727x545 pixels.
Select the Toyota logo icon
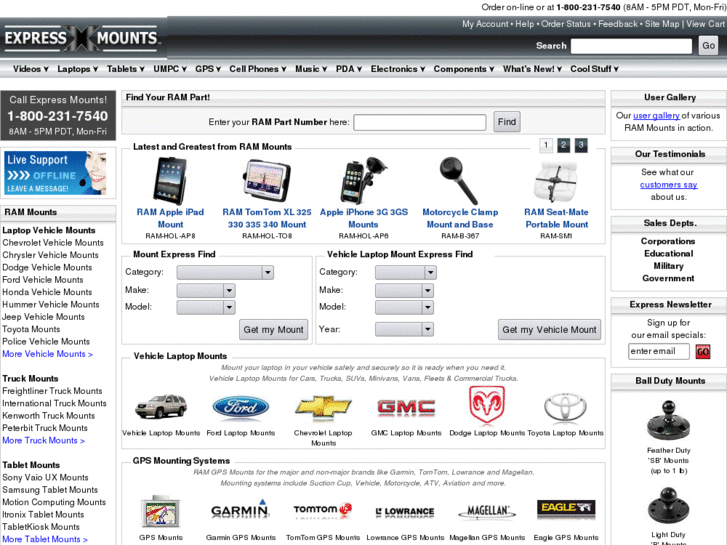[x=566, y=407]
